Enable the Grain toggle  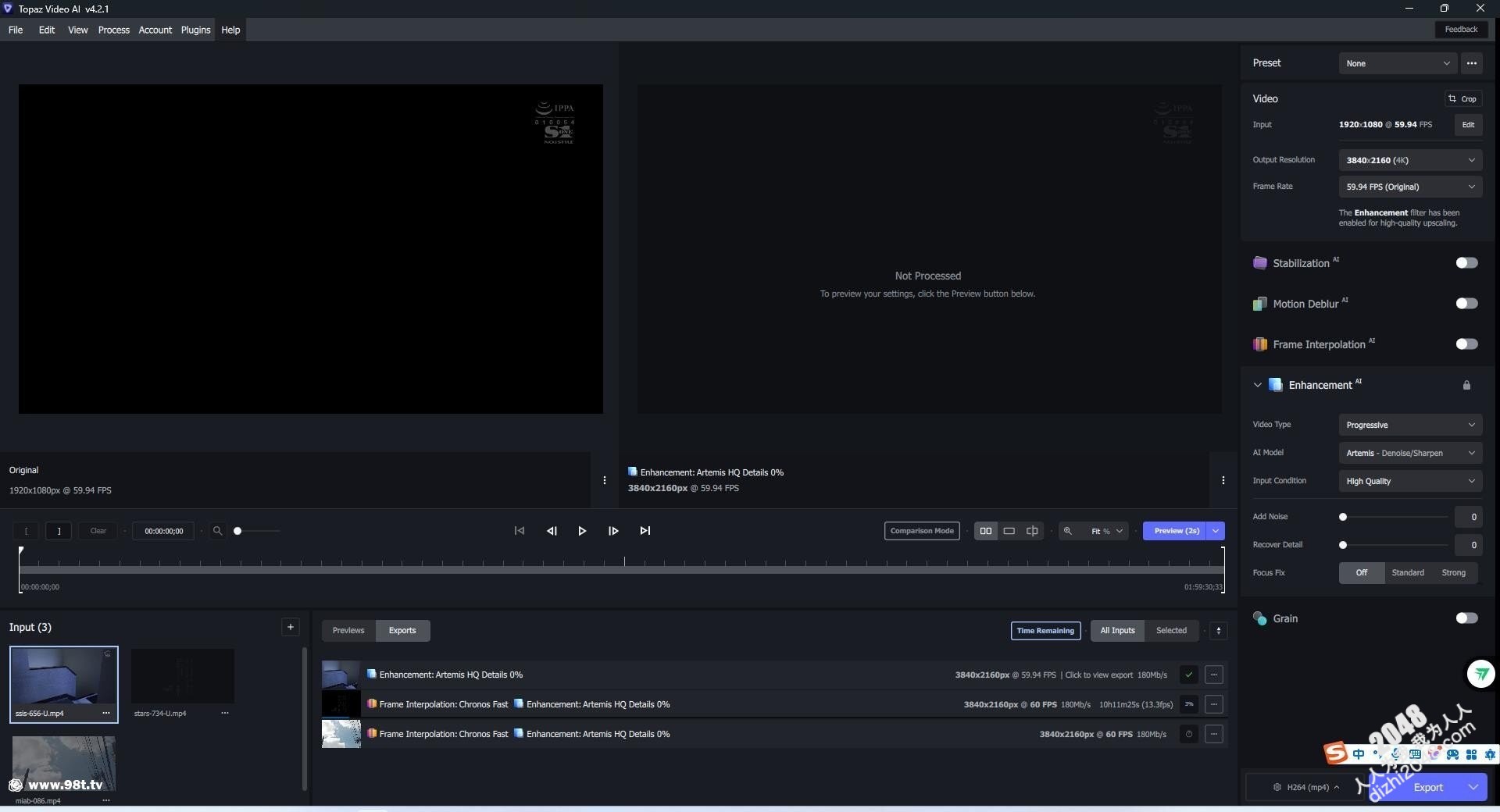tap(1466, 618)
